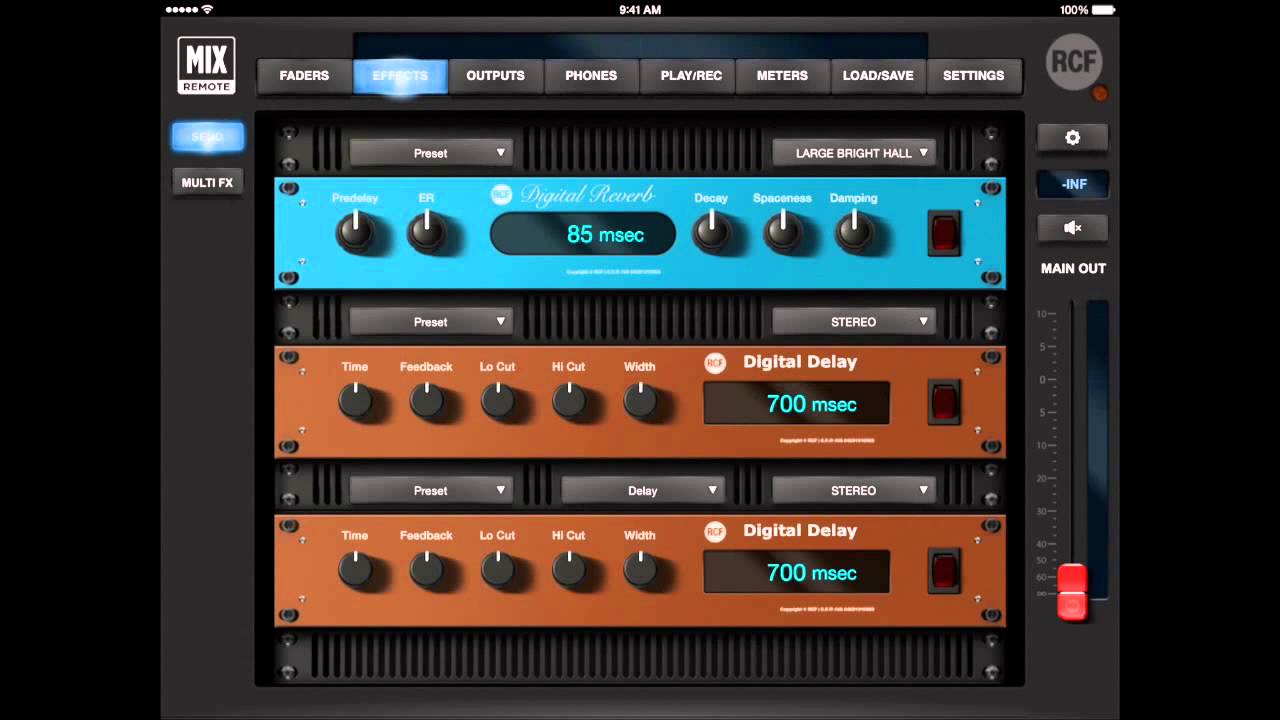The width and height of the screenshot is (1280, 720).
Task: Click the -INF level readout button
Action: (1072, 184)
